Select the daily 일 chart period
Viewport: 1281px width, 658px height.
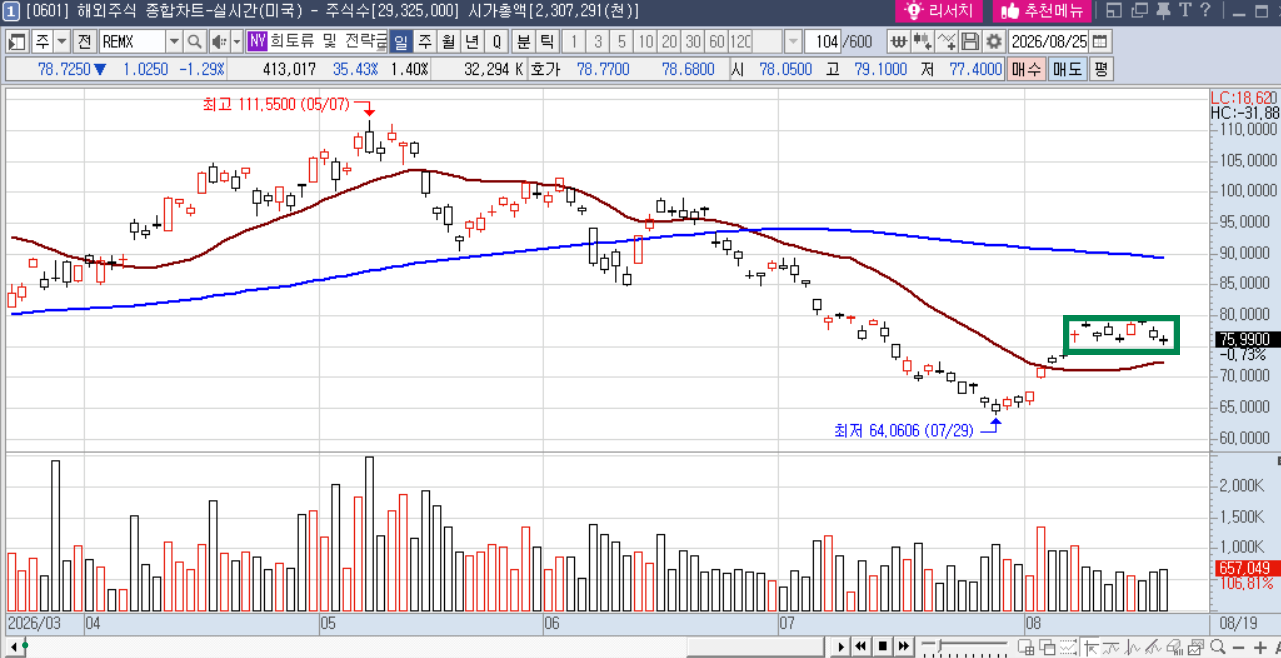point(400,42)
